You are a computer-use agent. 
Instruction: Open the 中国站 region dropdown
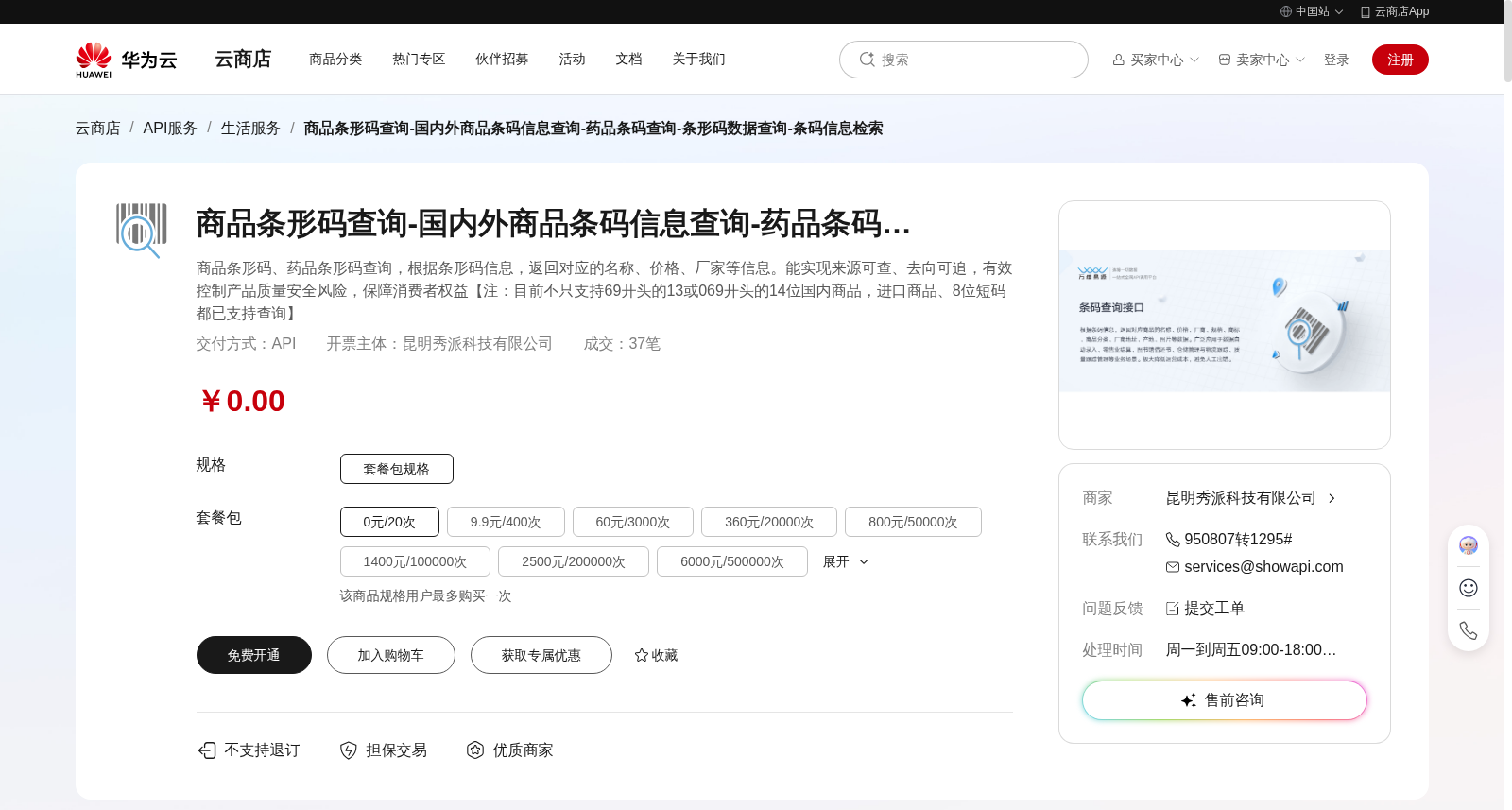1312,11
